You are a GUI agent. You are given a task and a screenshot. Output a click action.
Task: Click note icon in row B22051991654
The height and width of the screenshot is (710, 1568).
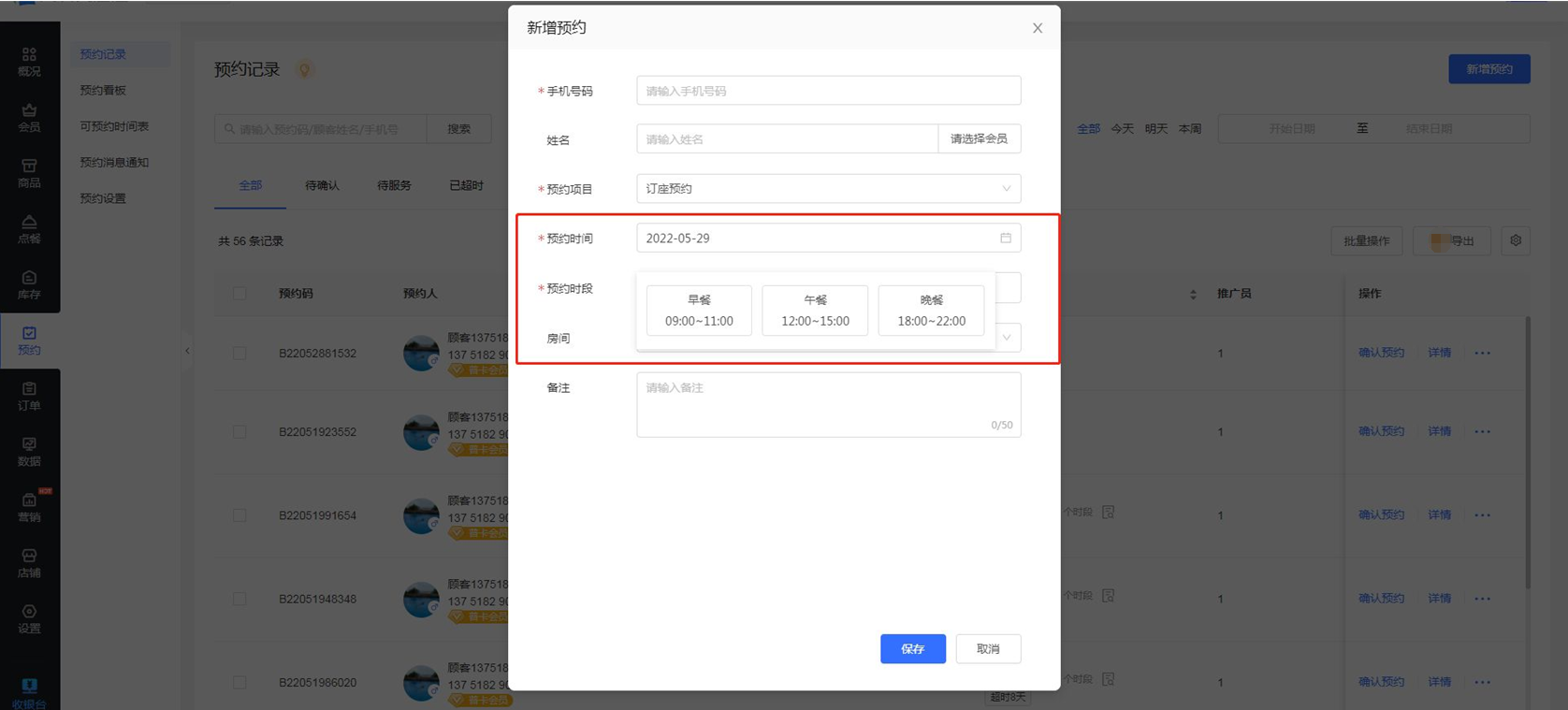[x=1109, y=513]
